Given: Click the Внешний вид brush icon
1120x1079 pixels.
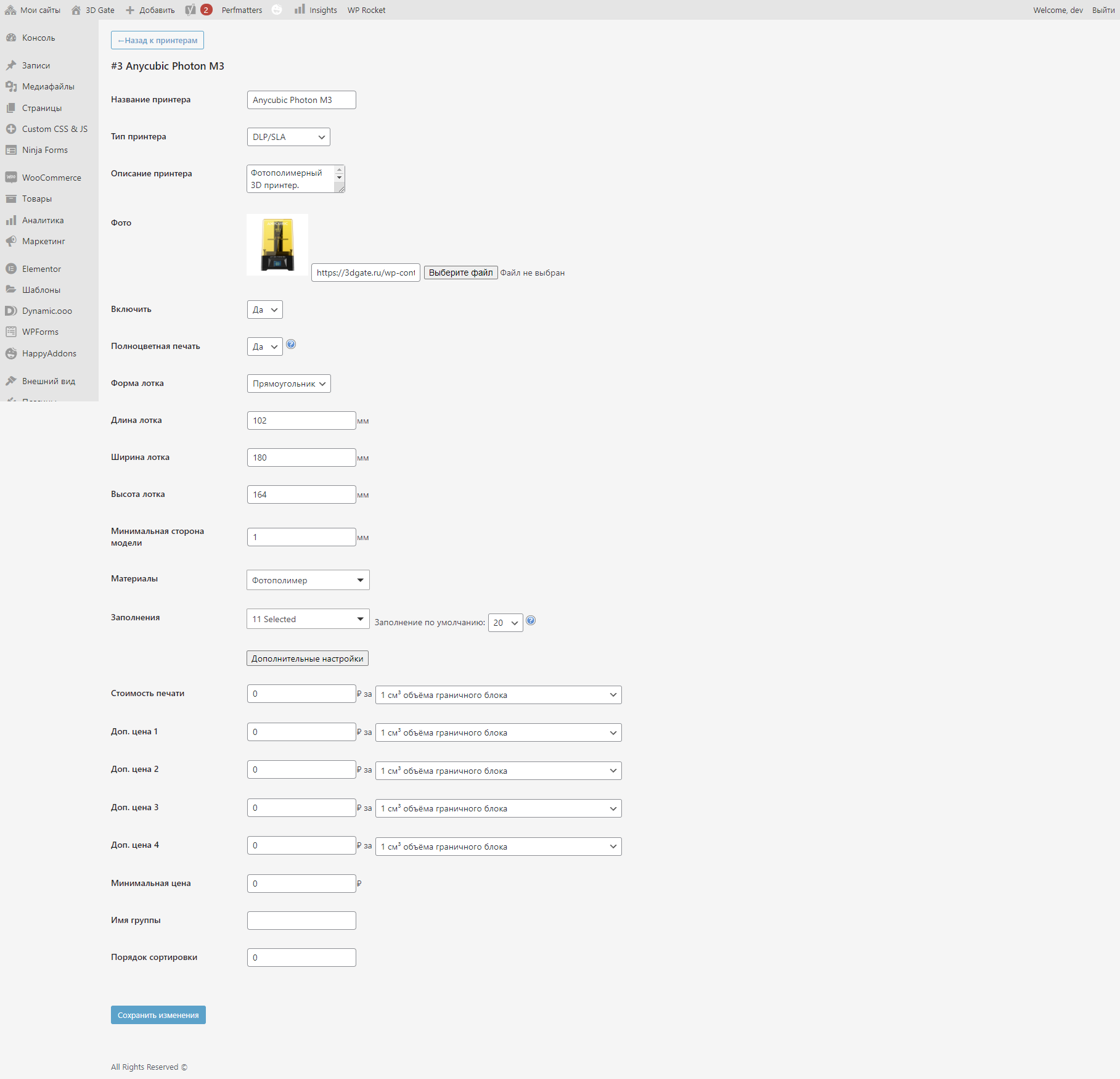Looking at the screenshot, I should tap(11, 381).
